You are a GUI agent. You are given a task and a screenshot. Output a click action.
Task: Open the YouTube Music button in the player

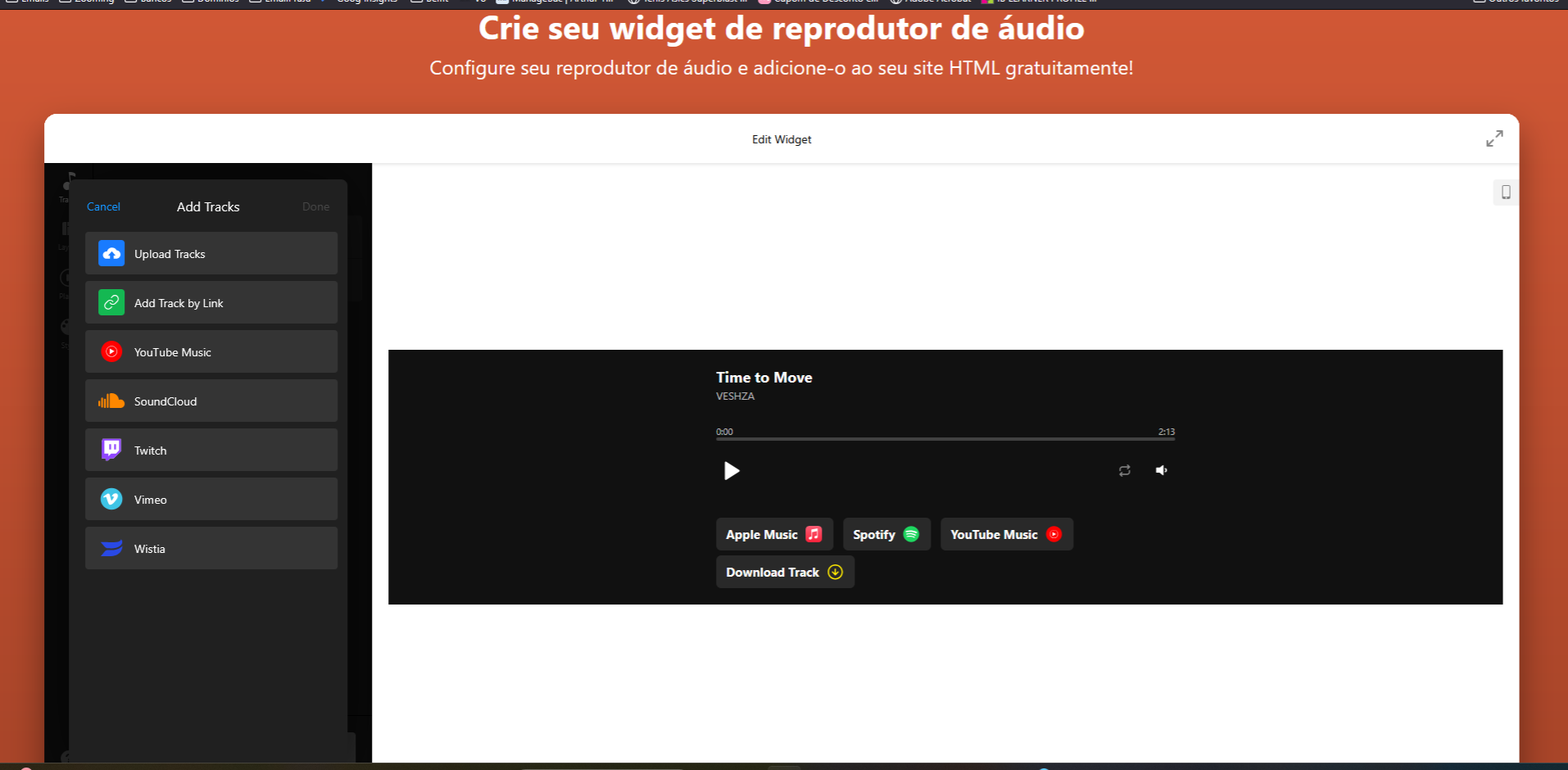(1007, 534)
